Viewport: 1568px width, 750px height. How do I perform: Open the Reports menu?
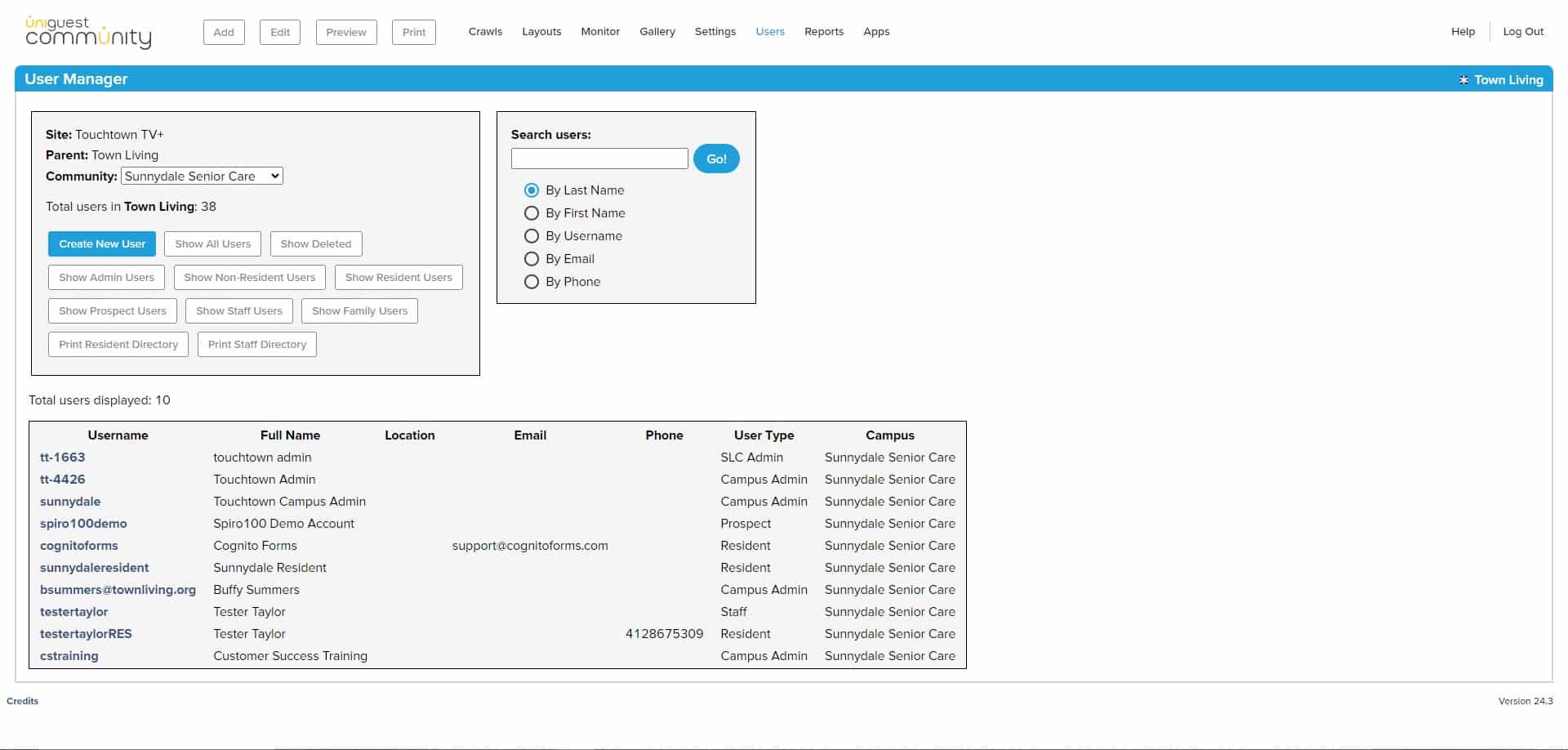pyautogui.click(x=824, y=32)
